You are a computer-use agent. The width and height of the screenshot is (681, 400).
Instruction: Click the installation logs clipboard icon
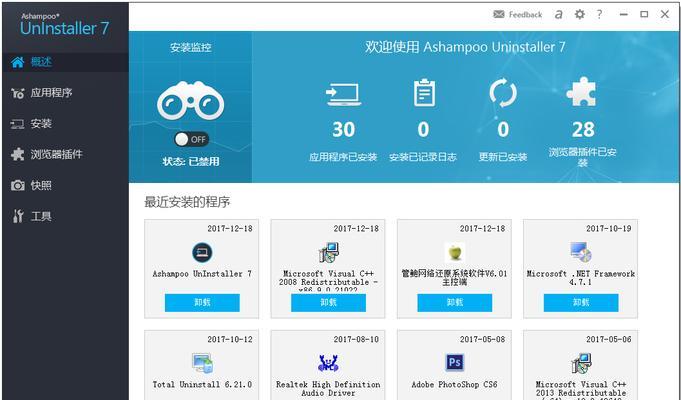click(424, 93)
